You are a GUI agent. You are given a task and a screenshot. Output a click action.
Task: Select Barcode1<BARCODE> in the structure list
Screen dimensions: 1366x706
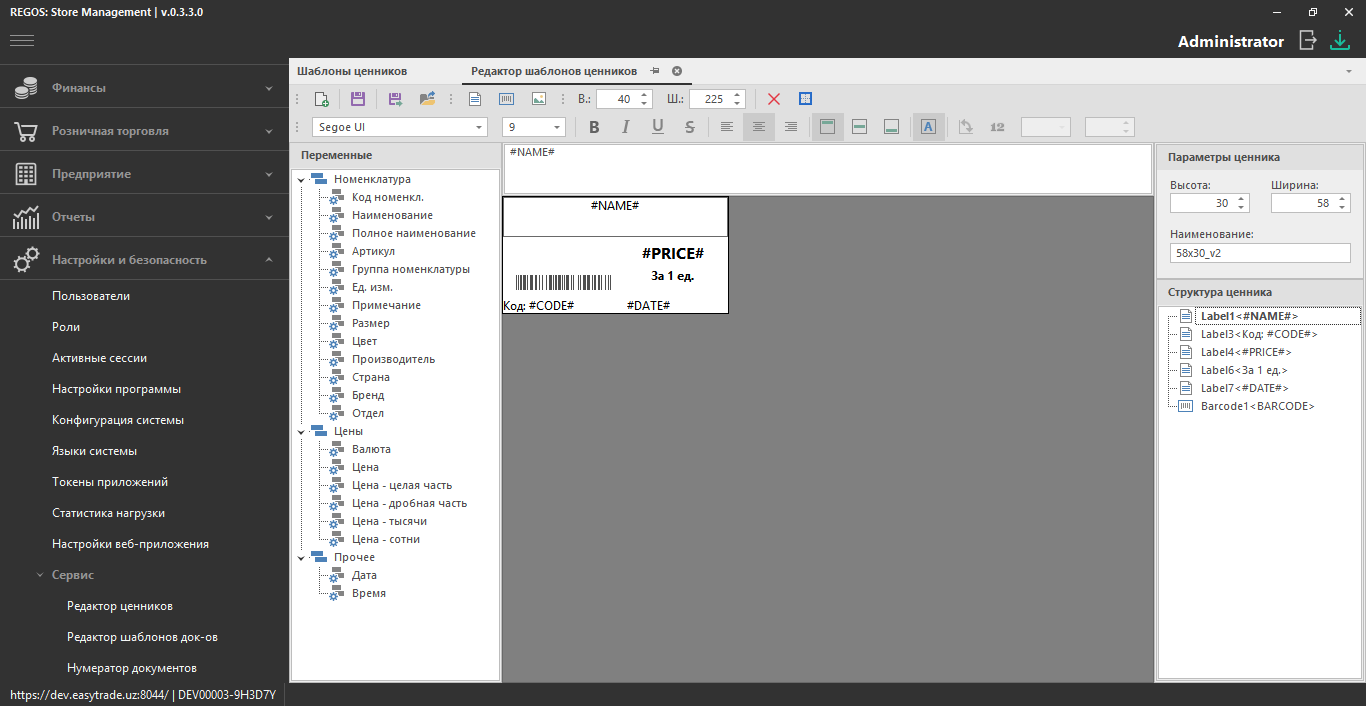pyautogui.click(x=1257, y=406)
